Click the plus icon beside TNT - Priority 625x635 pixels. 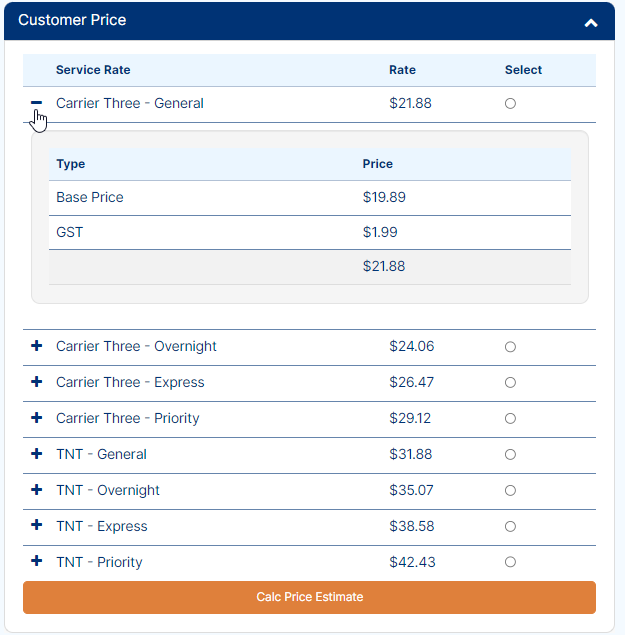click(36, 561)
